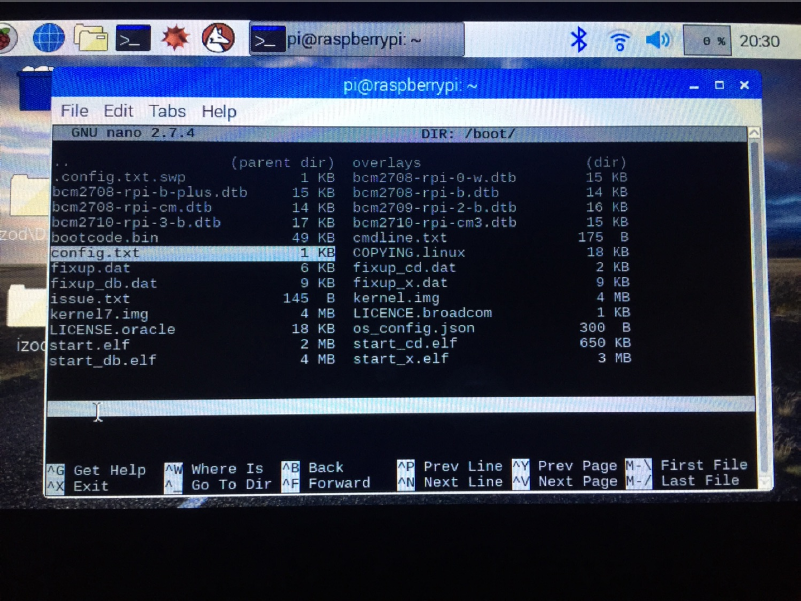Image resolution: width=801 pixels, height=601 pixels.
Task: Maximize the terminal window
Action: [x=719, y=85]
